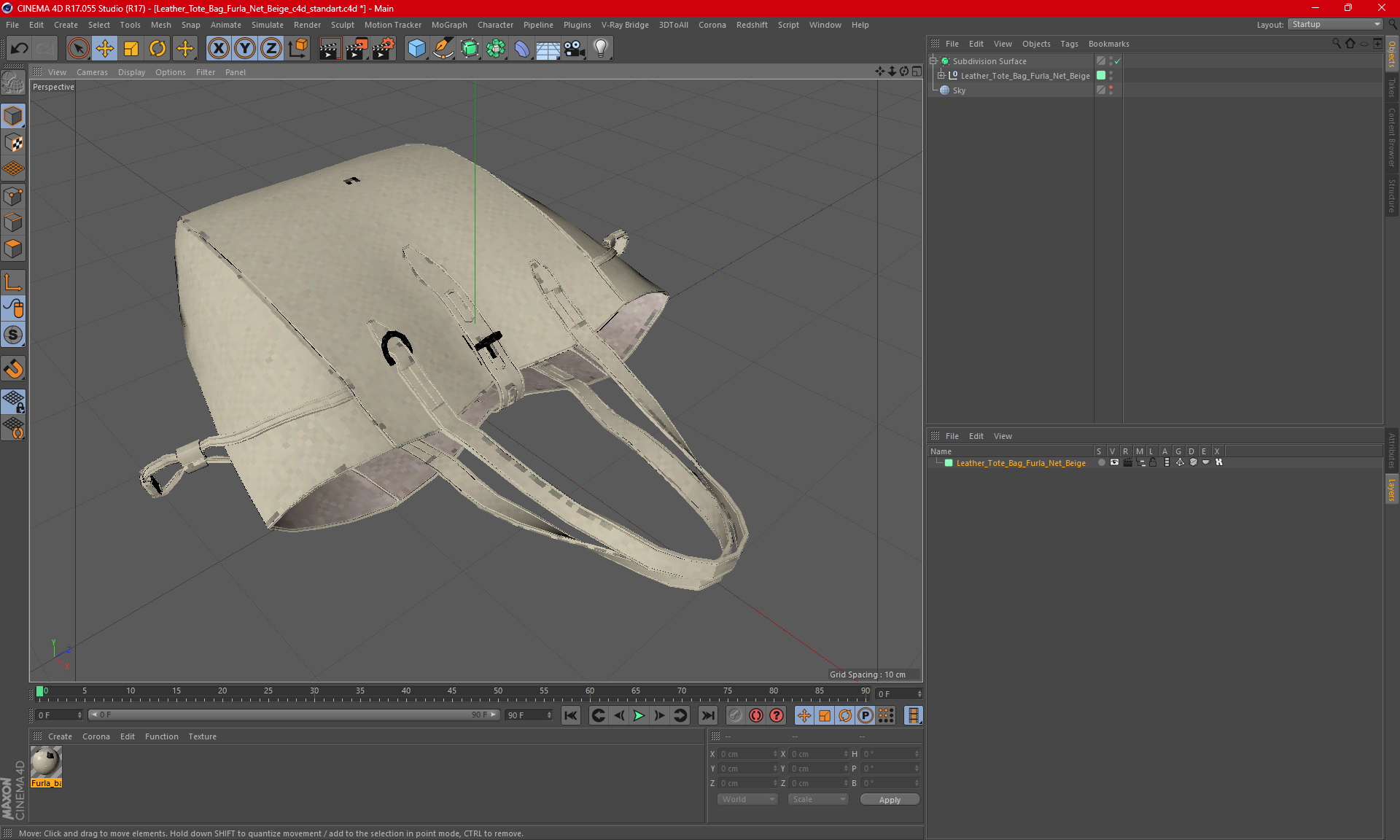Open the Layout Startup dropdown

click(1335, 24)
